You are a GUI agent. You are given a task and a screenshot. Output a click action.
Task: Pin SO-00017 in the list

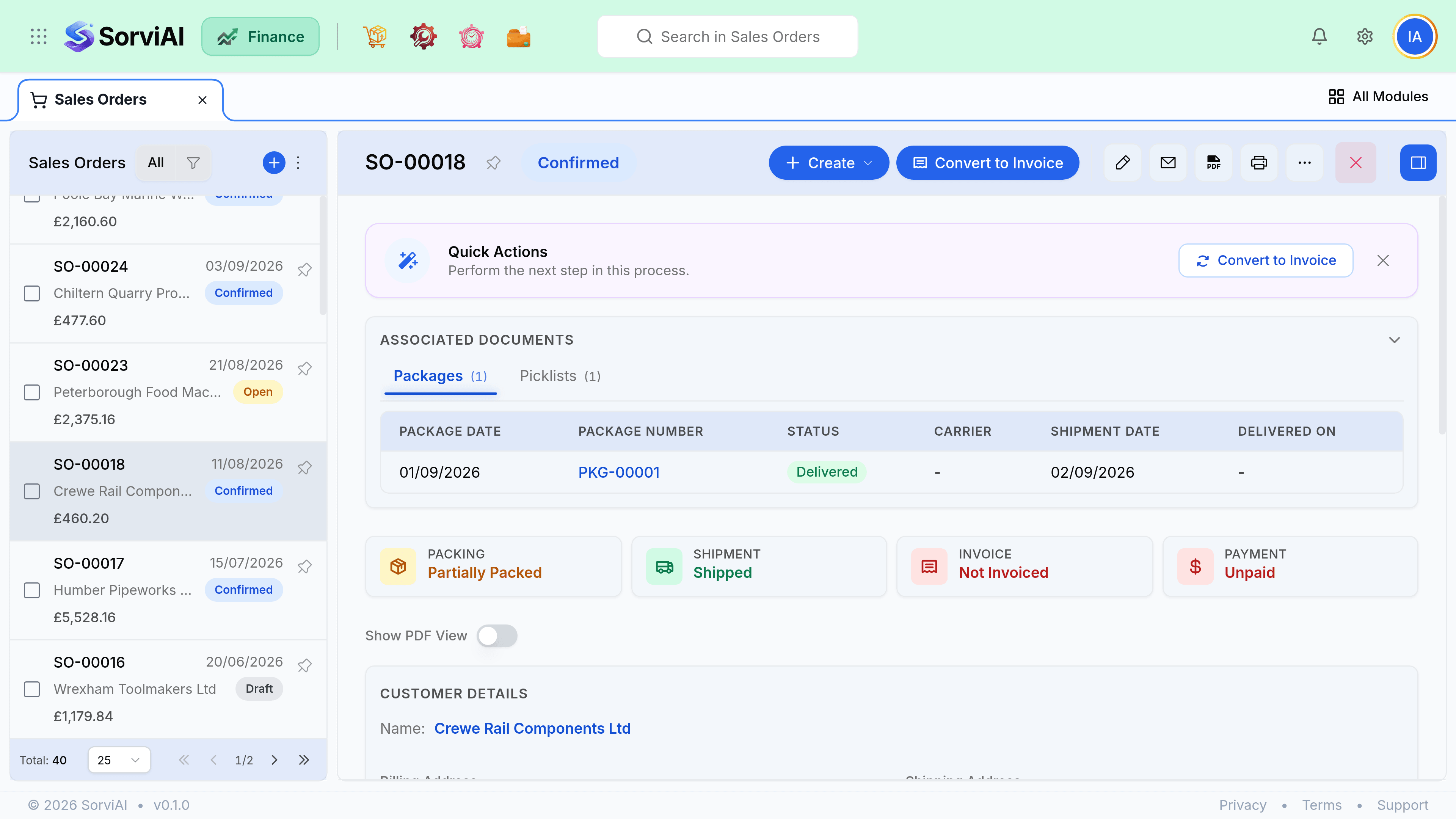point(304,566)
